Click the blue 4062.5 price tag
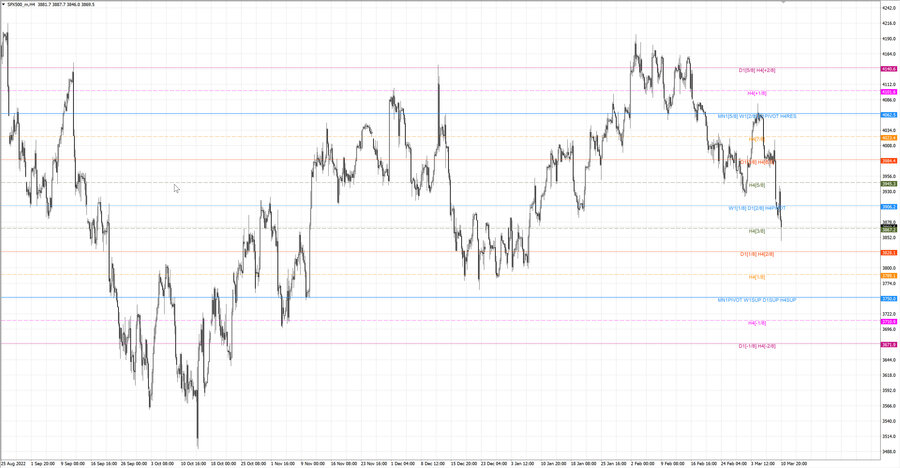The width and height of the screenshot is (900, 468). point(889,115)
